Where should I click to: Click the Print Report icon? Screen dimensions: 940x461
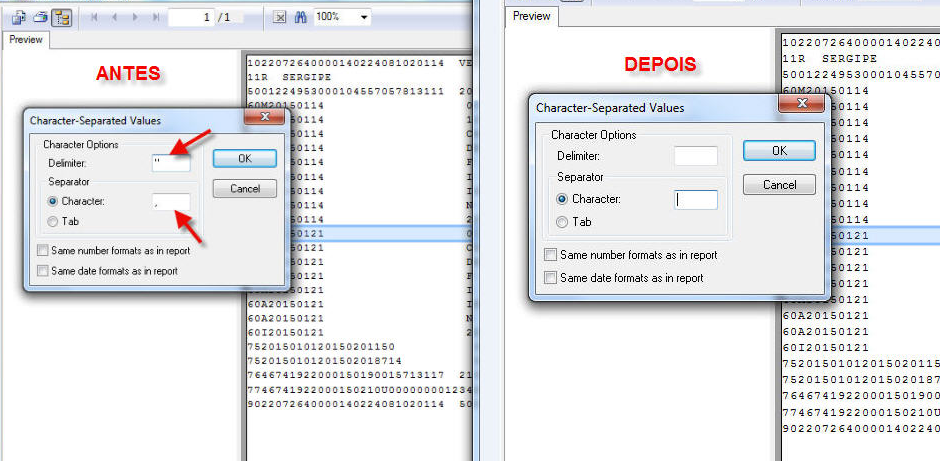(40, 17)
